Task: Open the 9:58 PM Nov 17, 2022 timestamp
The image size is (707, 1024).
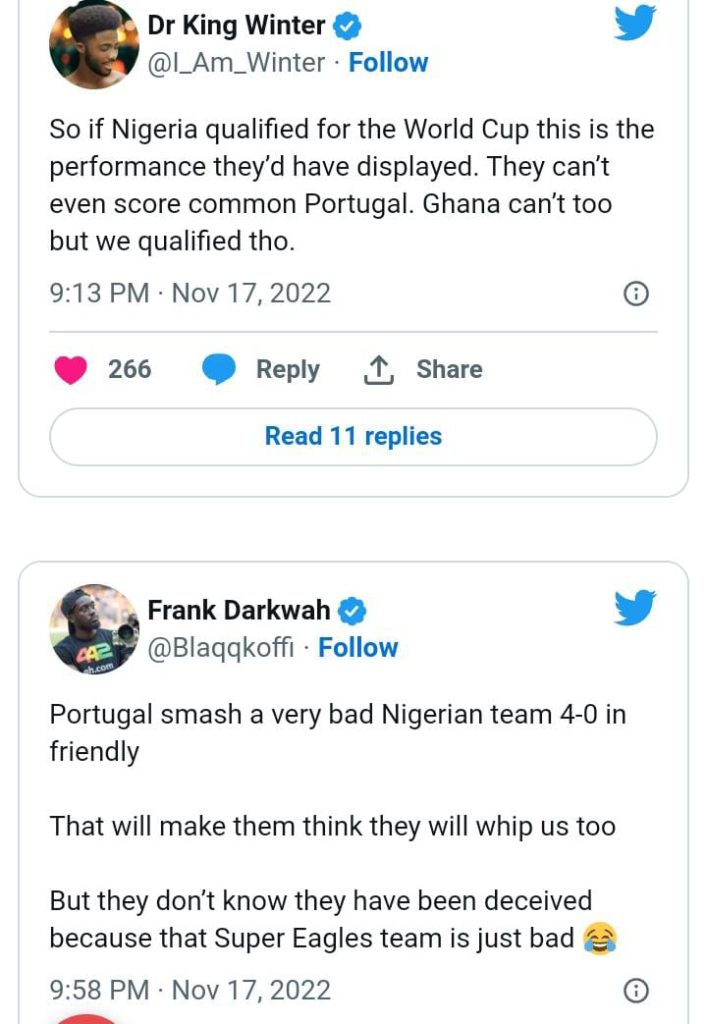Action: 190,990
